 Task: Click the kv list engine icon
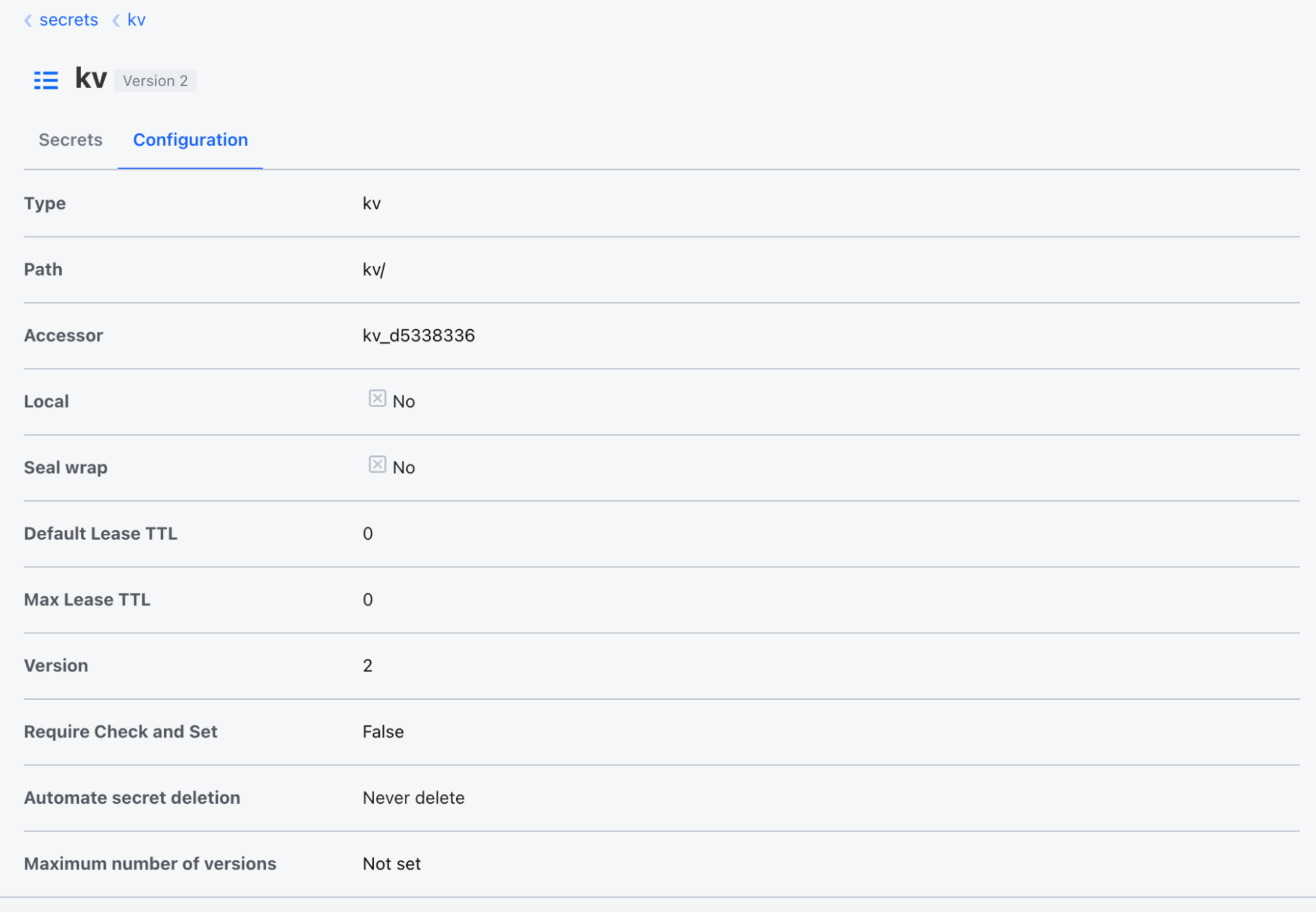point(46,80)
